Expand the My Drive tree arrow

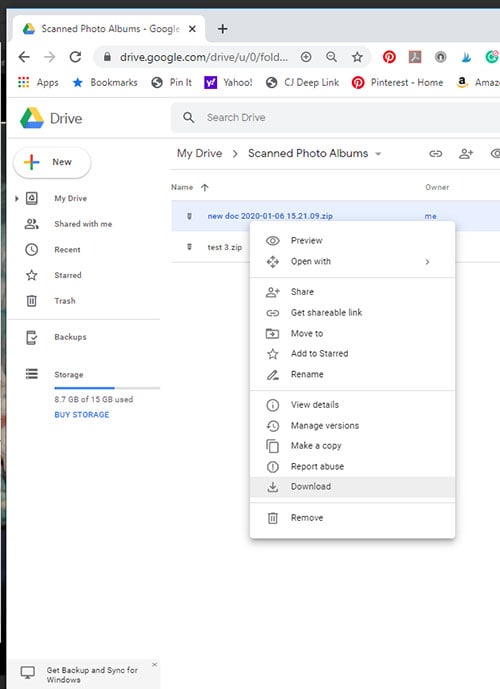coord(17,199)
